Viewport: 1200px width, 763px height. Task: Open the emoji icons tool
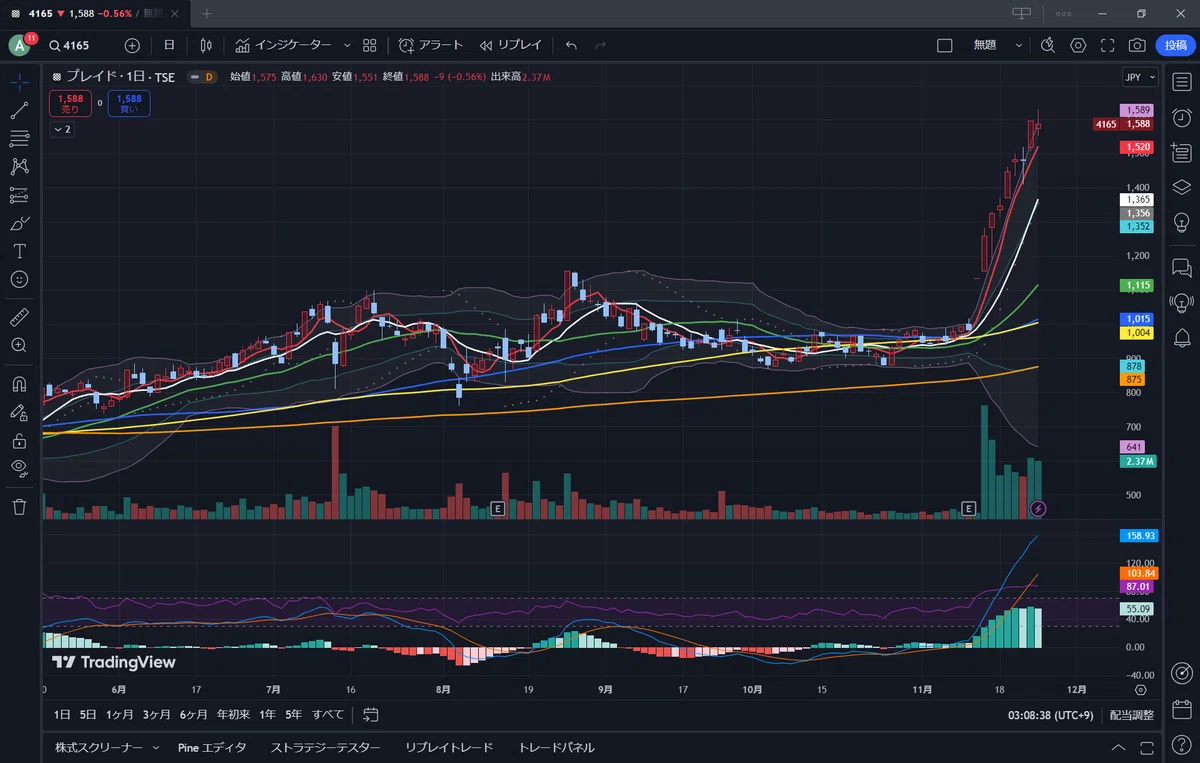pyautogui.click(x=19, y=279)
